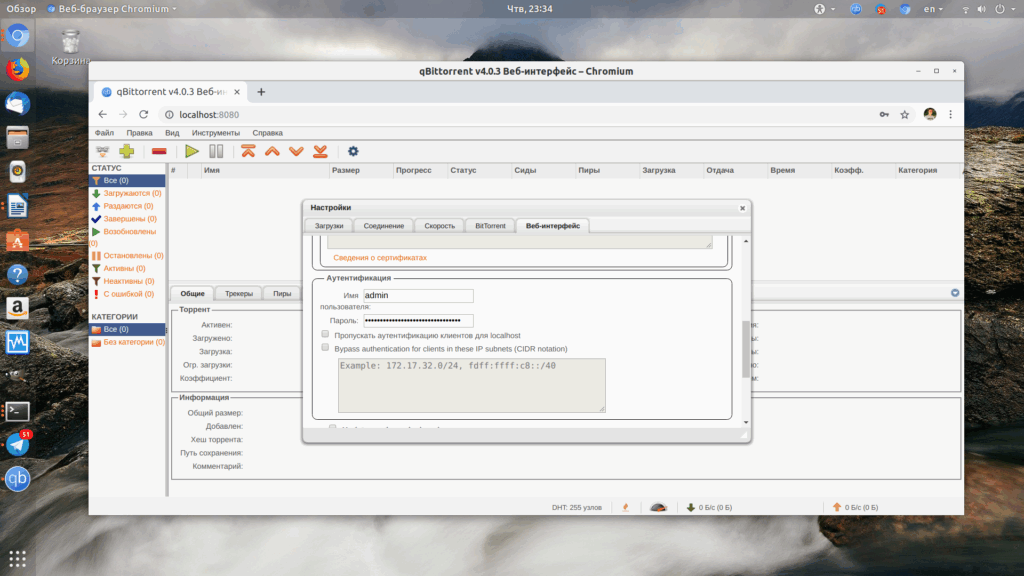Open the Инструменты menu
This screenshot has height=576, width=1024.
pos(216,133)
